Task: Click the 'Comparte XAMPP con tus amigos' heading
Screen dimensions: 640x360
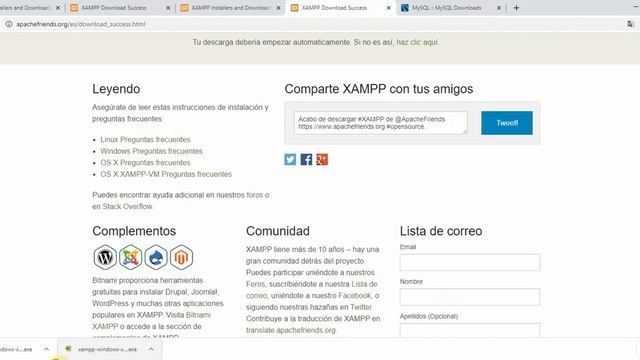Action: point(379,89)
